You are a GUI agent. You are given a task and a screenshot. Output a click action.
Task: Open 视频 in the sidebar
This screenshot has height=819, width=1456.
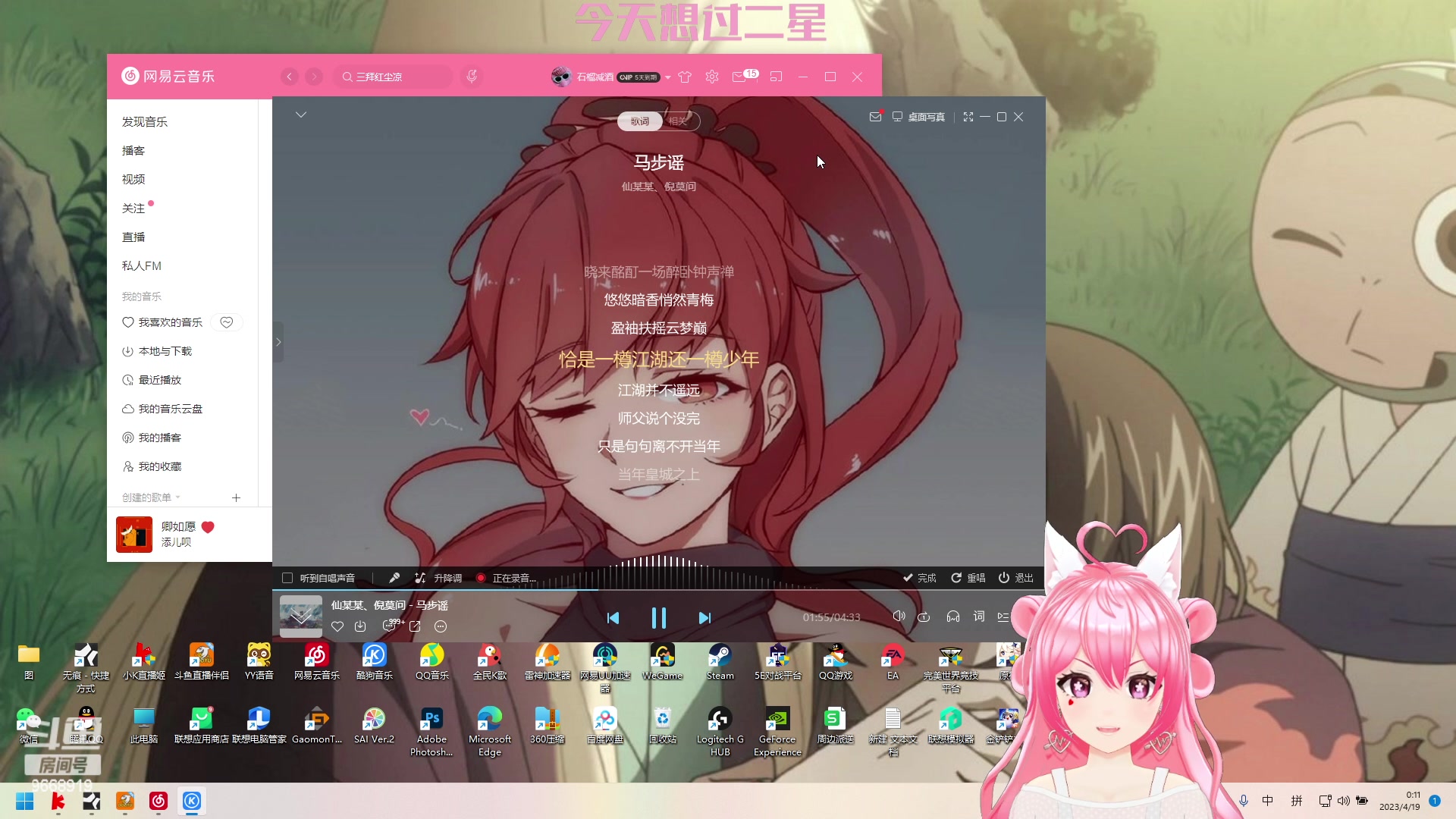coord(133,179)
